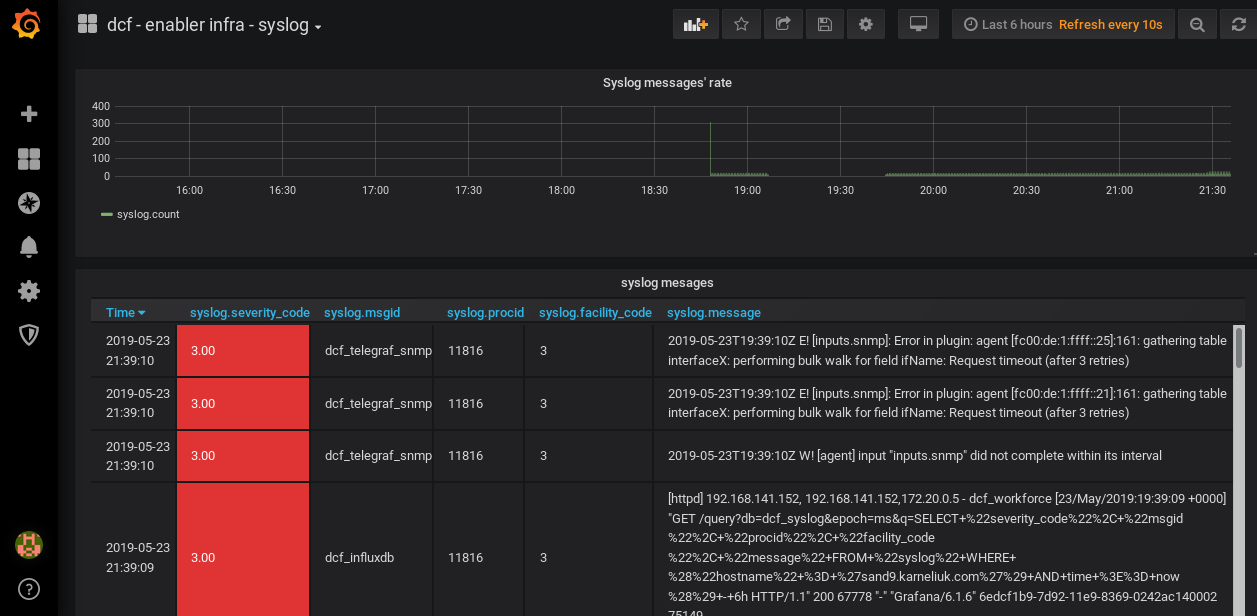Image resolution: width=1257 pixels, height=616 pixels.
Task: Open the Dashboards grid icon in sidebar
Action: point(29,159)
